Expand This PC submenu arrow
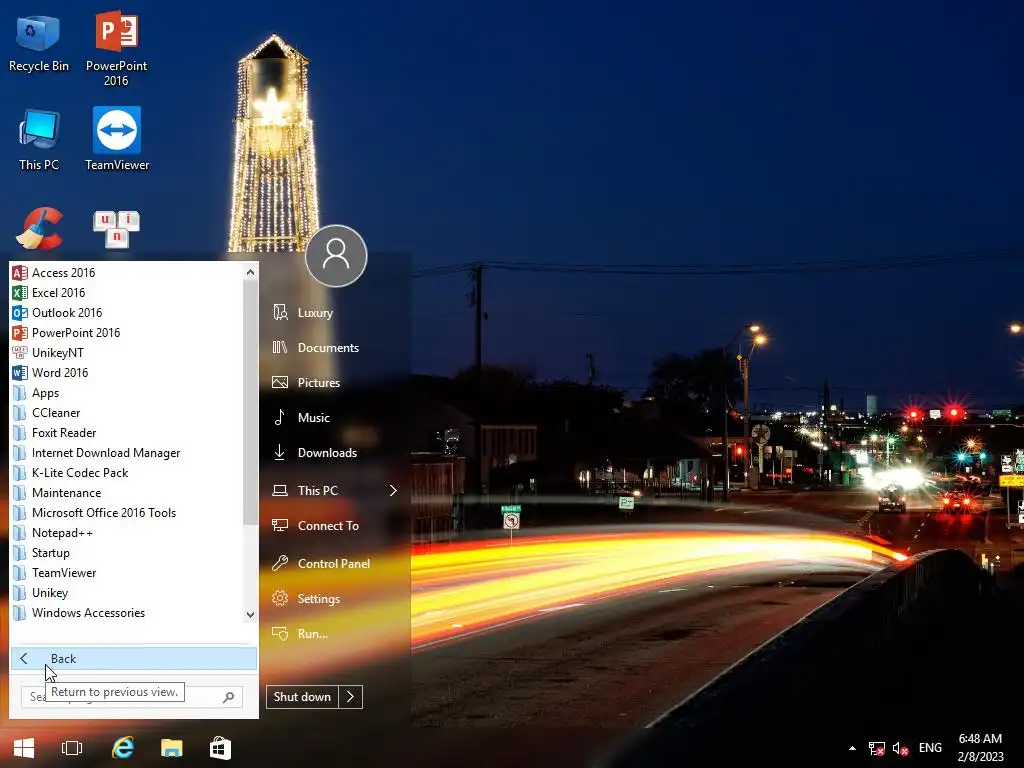 tap(393, 490)
